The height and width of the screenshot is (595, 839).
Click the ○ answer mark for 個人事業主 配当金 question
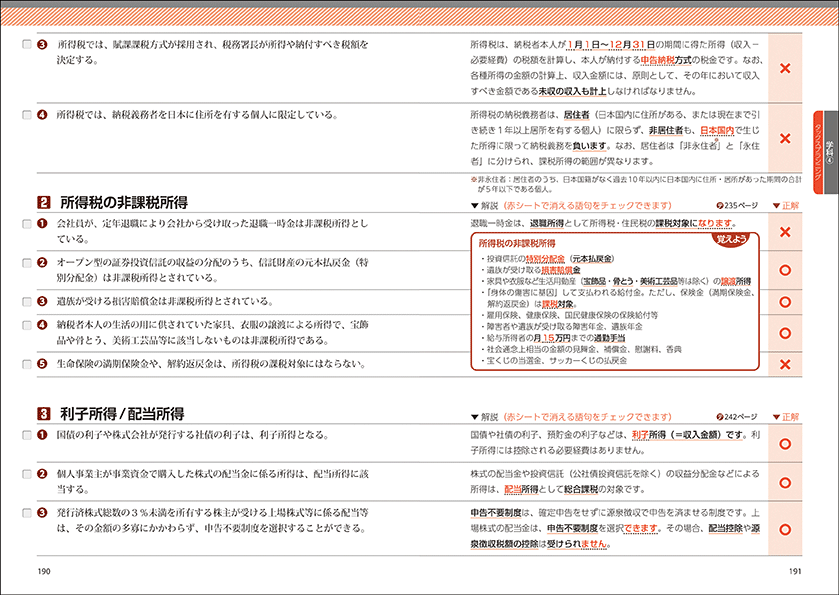pos(785,483)
